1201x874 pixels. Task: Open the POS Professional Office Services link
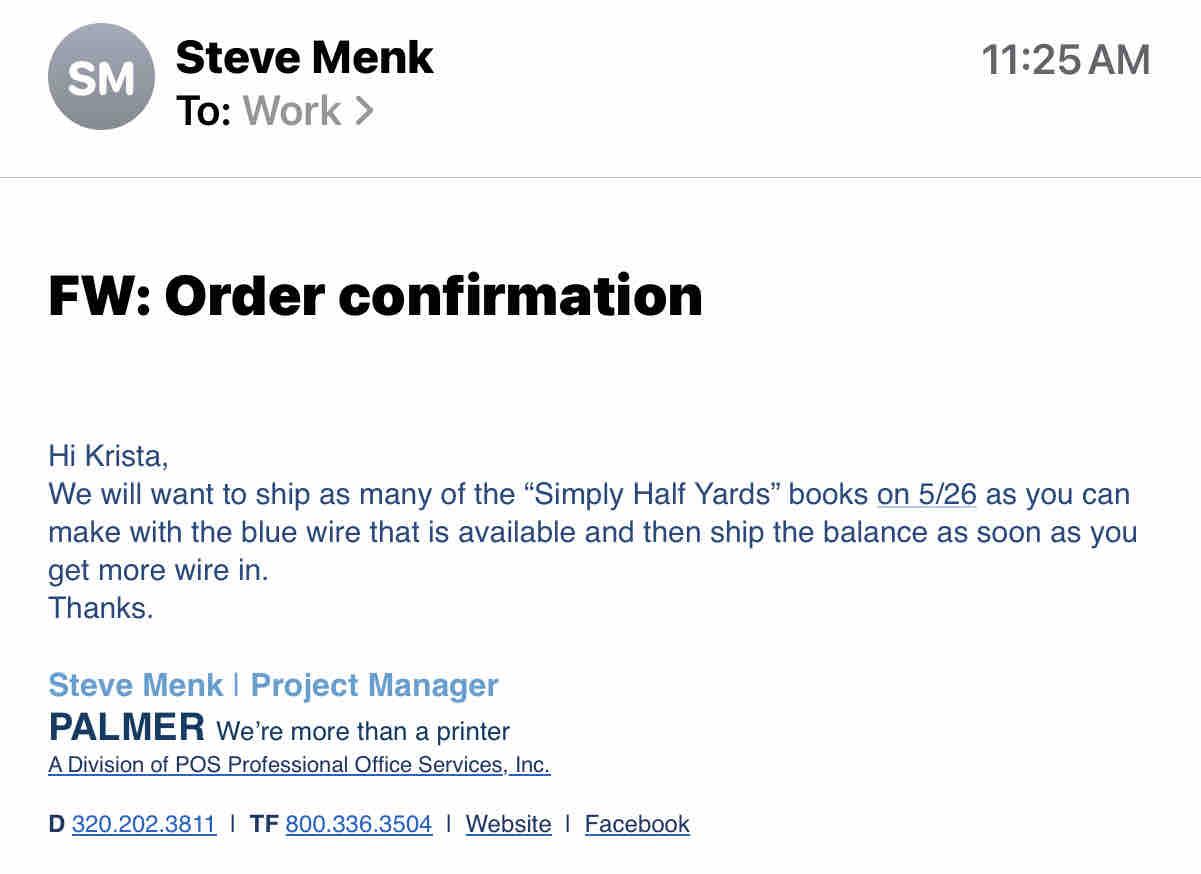coord(299,765)
